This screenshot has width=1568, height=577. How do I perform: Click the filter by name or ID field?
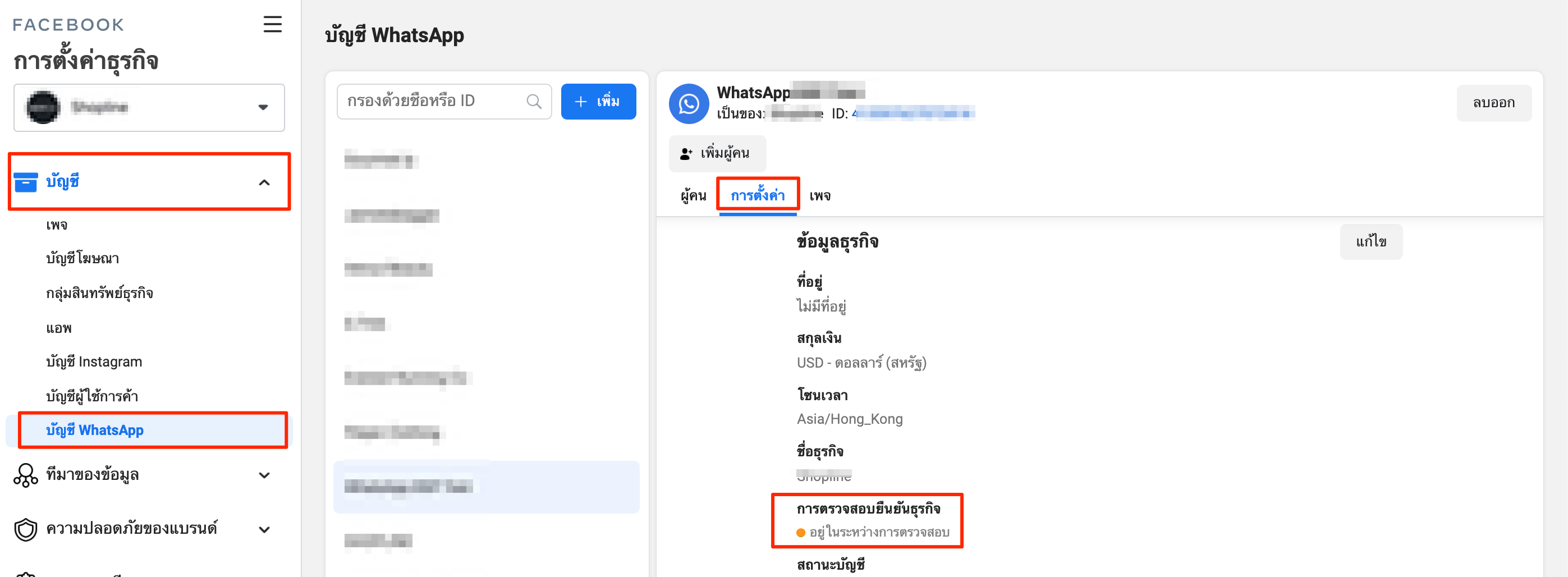(444, 101)
